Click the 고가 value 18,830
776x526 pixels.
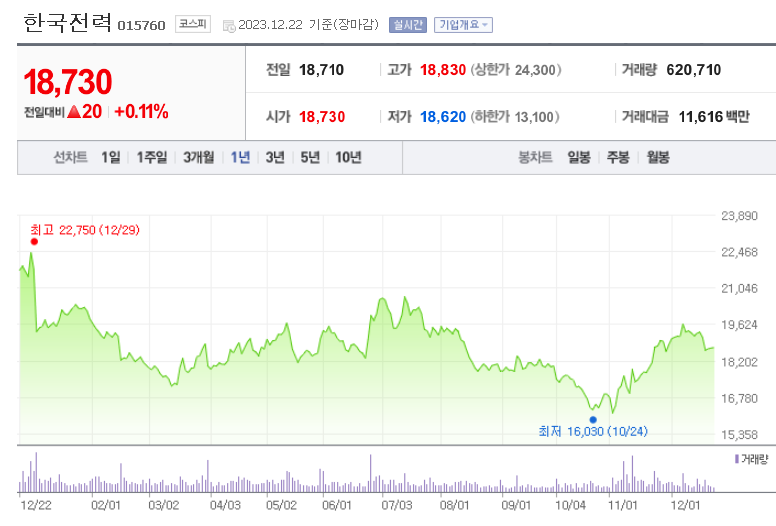coord(443,70)
